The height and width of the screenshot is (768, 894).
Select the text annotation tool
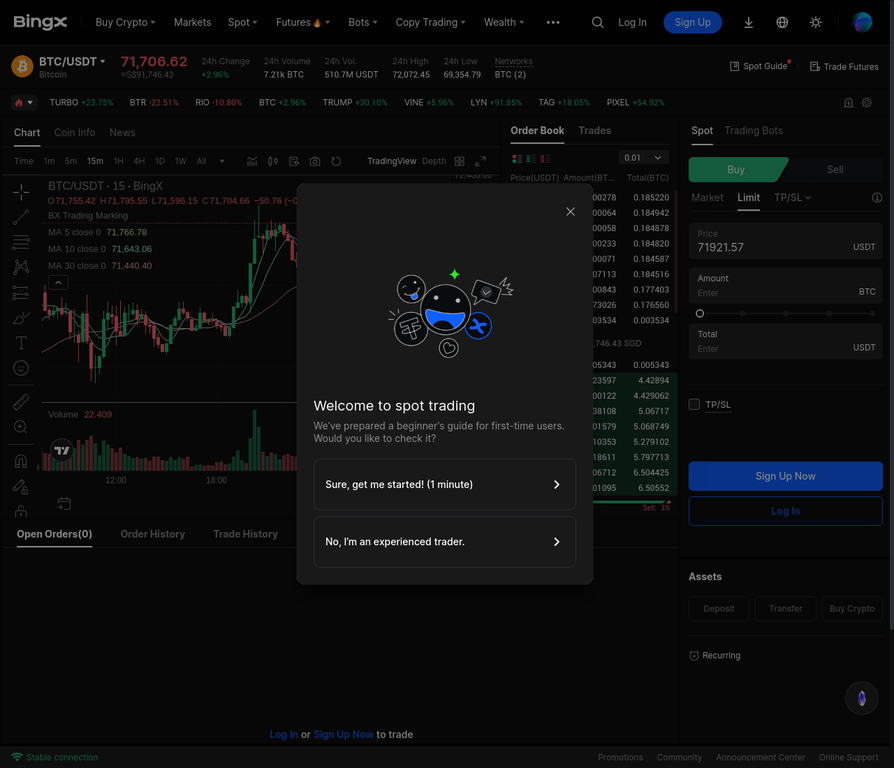(x=21, y=343)
